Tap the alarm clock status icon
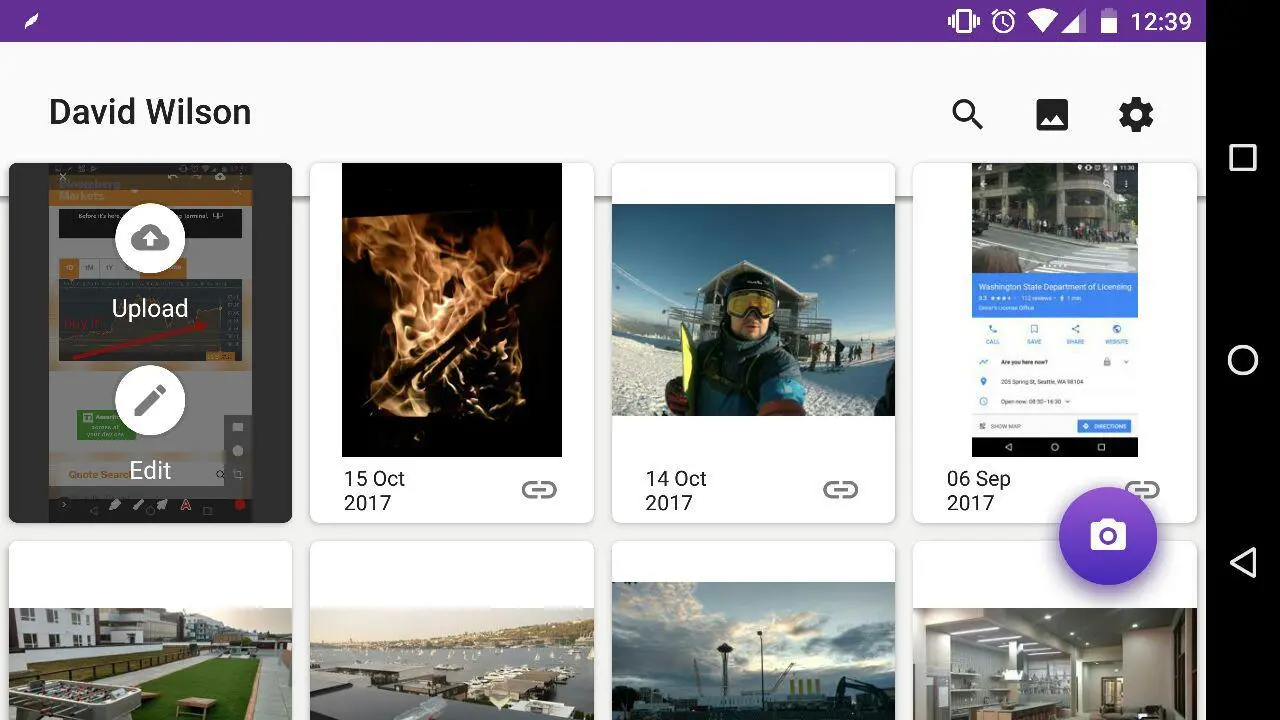This screenshot has width=1280, height=720. tap(1004, 21)
